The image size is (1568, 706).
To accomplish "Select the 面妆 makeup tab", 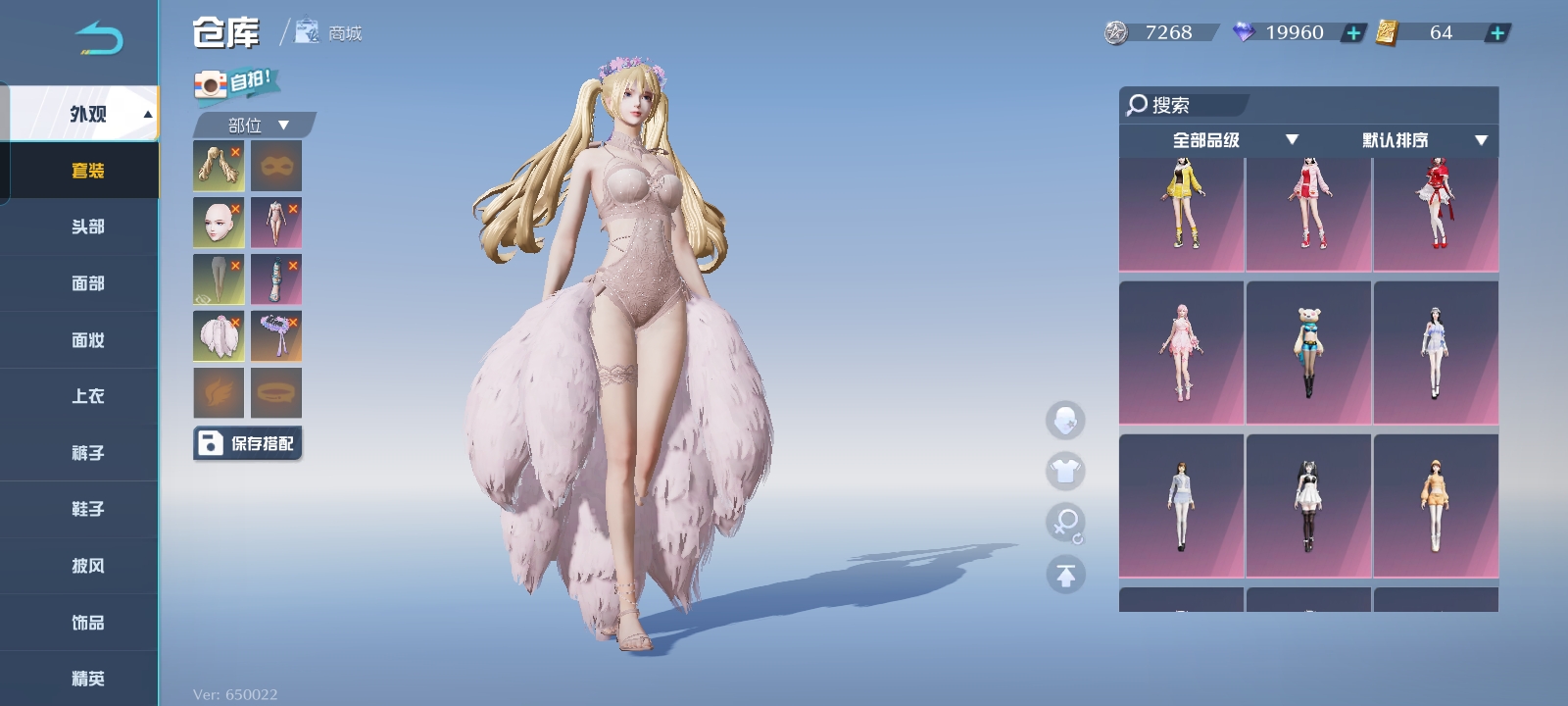I will point(79,340).
